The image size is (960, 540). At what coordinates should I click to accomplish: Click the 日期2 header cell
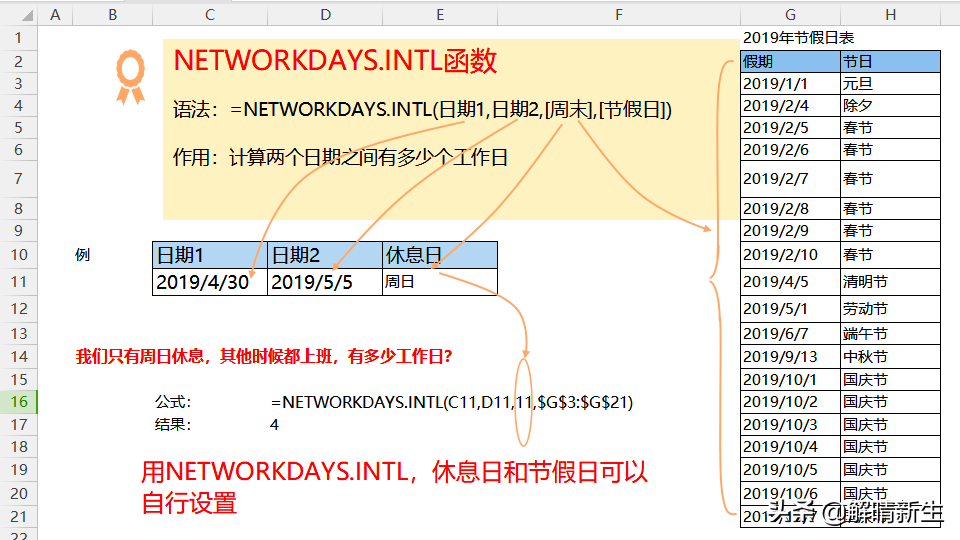[x=325, y=255]
